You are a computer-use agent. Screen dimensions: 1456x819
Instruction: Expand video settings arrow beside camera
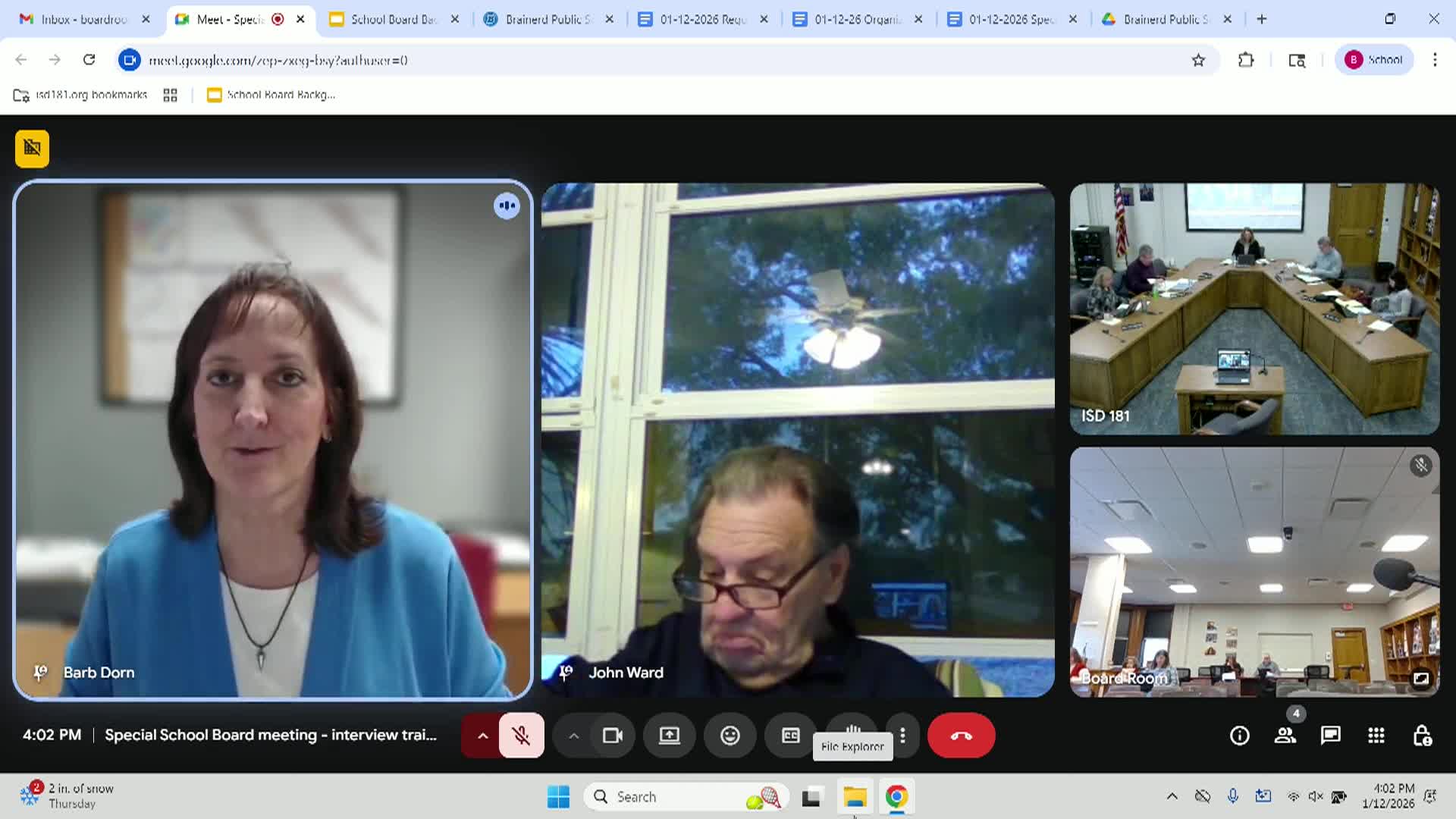coord(574,736)
